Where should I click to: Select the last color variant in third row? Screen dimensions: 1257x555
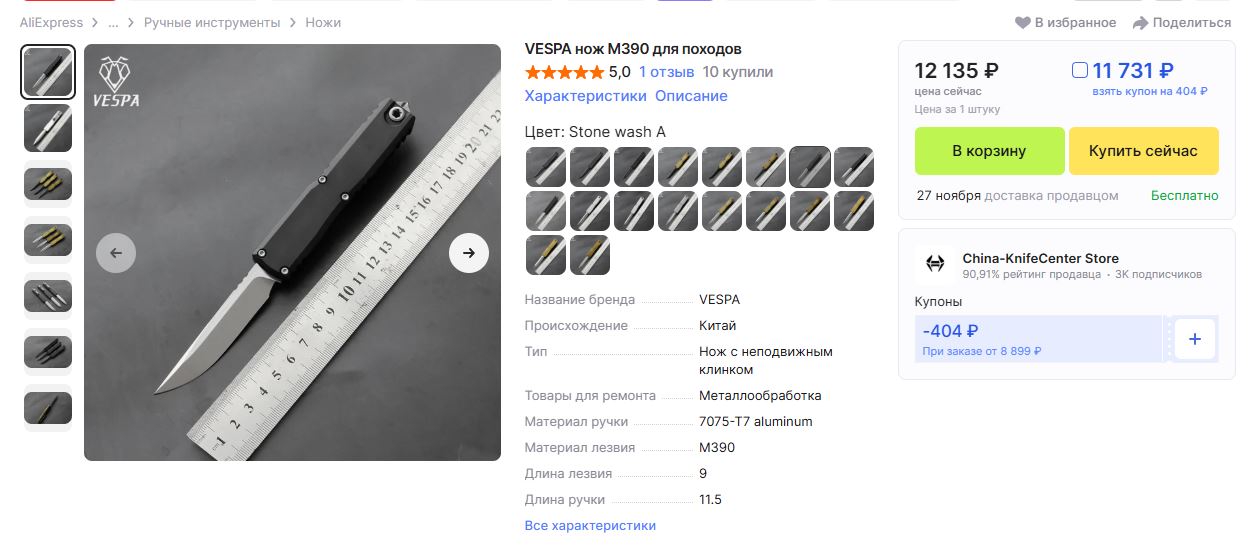click(x=590, y=255)
